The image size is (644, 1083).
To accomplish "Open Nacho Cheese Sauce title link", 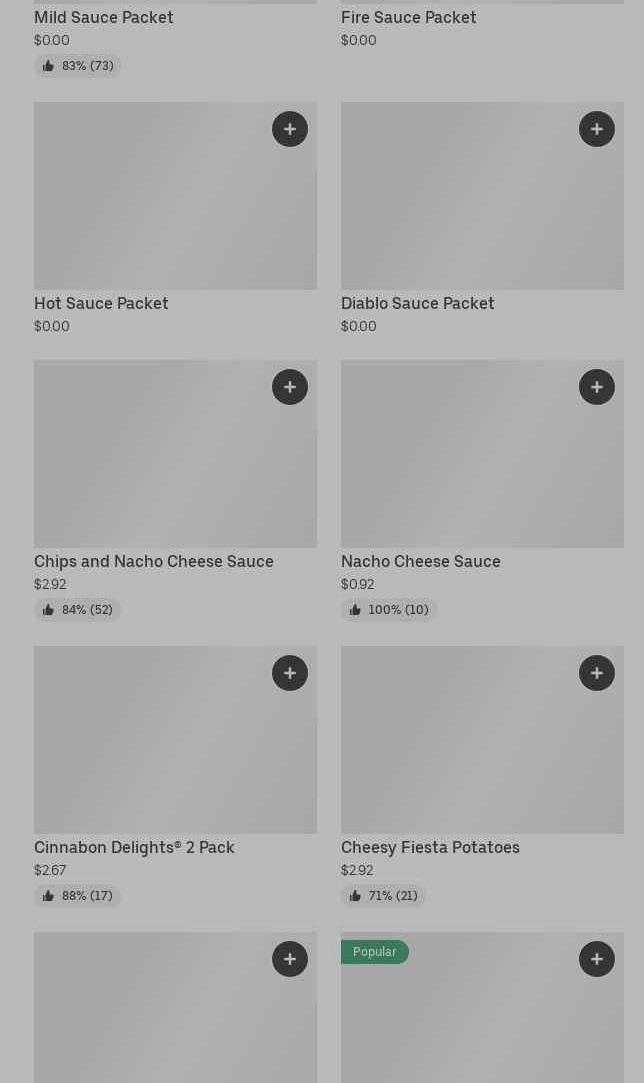I will (x=420, y=562).
